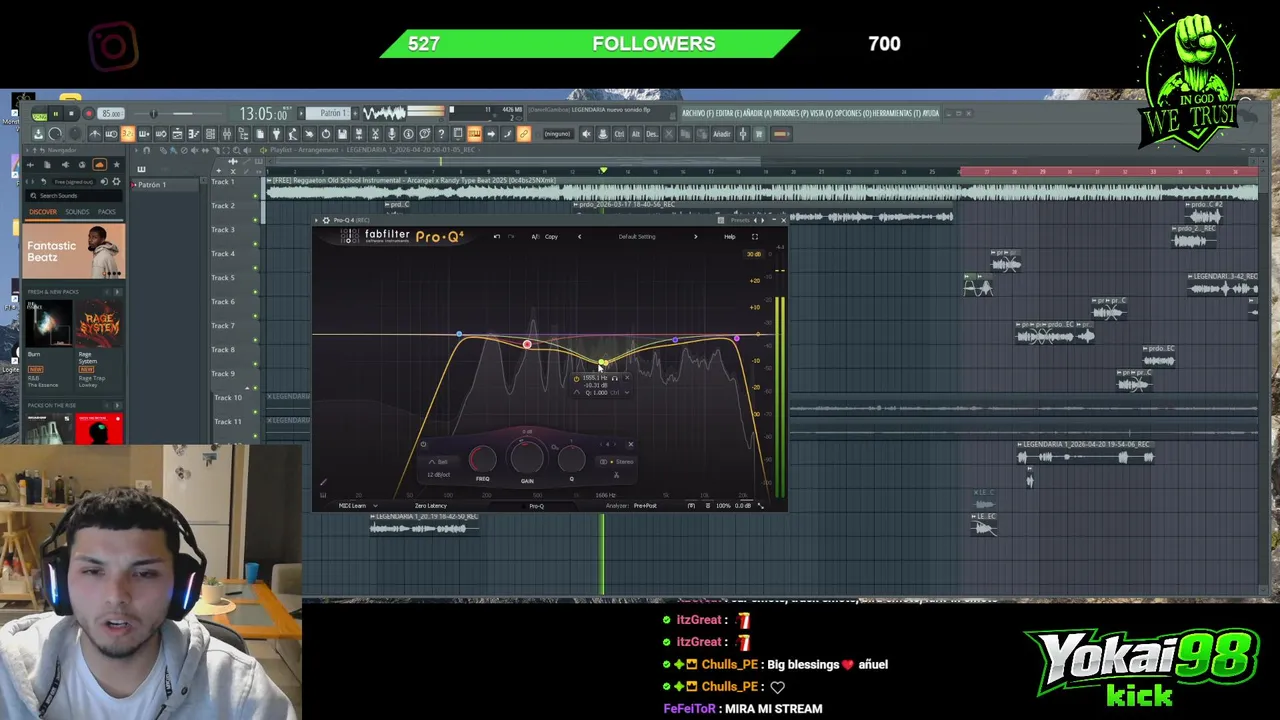This screenshot has height=720, width=1280.
Task: Switch to the SOUNDS tab
Action: (x=77, y=212)
